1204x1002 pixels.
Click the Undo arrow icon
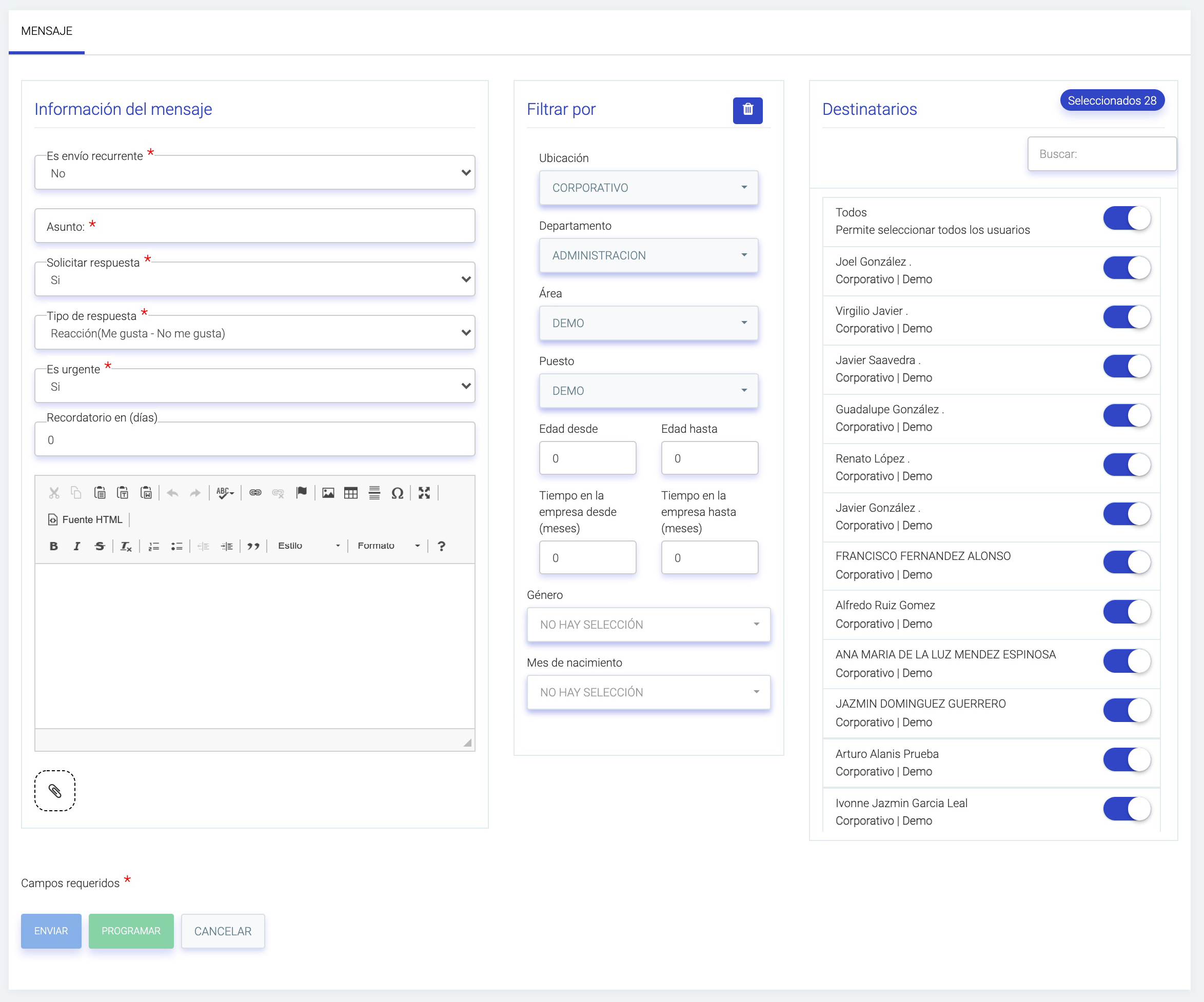pyautogui.click(x=172, y=493)
